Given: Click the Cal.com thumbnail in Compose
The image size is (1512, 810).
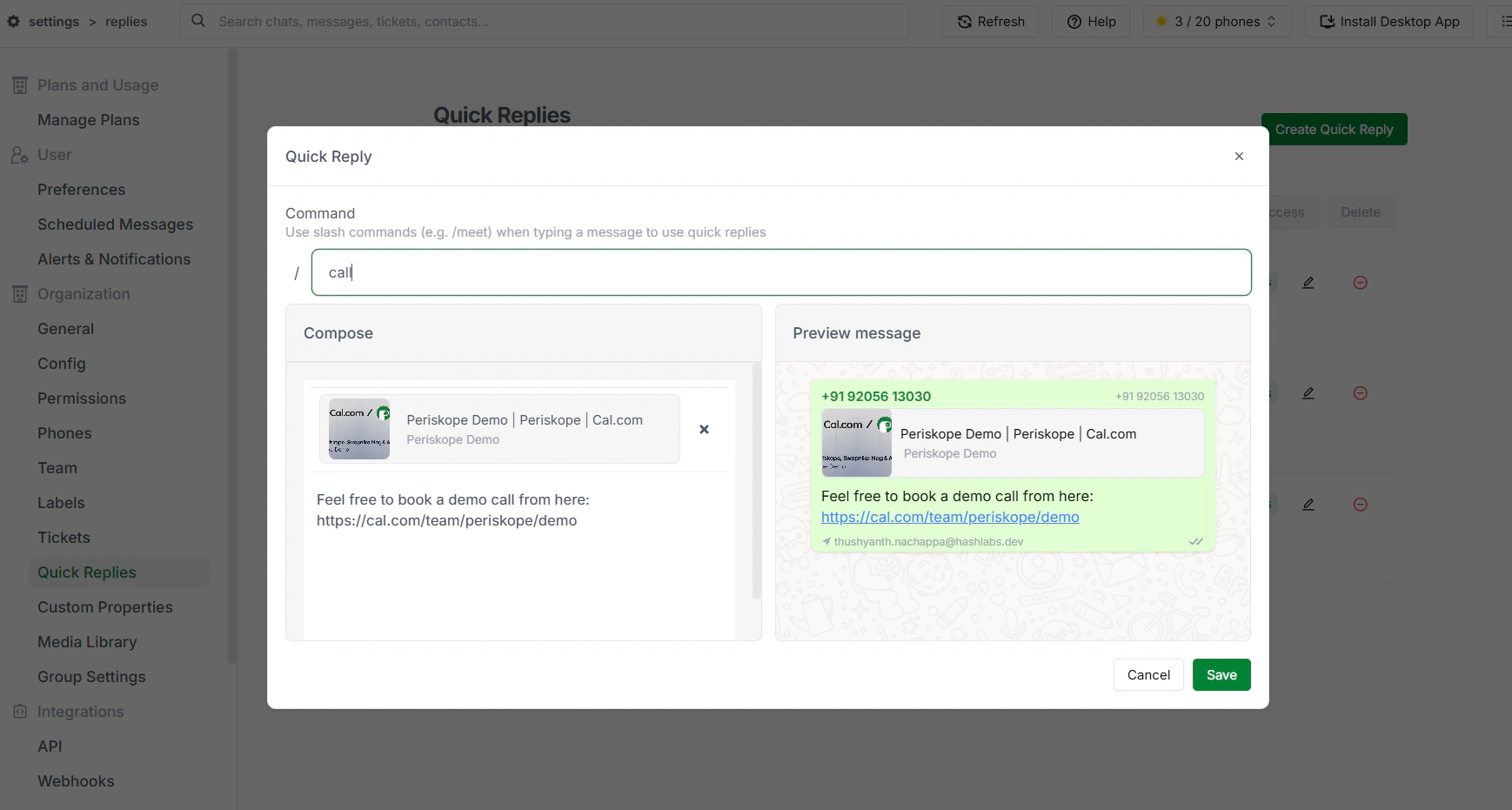Looking at the screenshot, I should click(x=359, y=428).
